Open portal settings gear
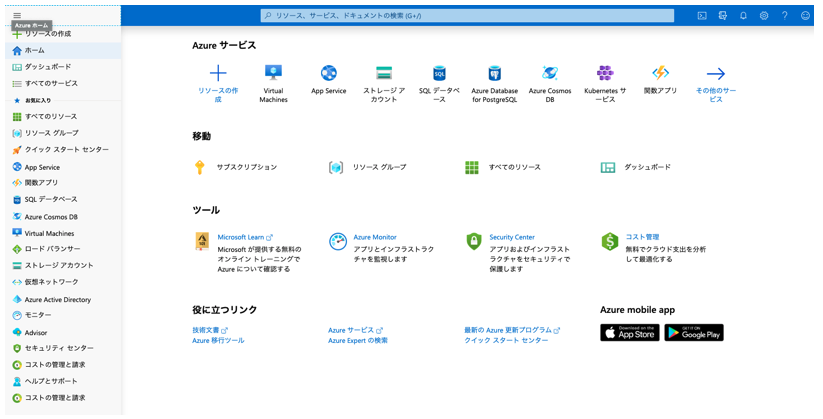This screenshot has width=823, height=419. tap(764, 16)
